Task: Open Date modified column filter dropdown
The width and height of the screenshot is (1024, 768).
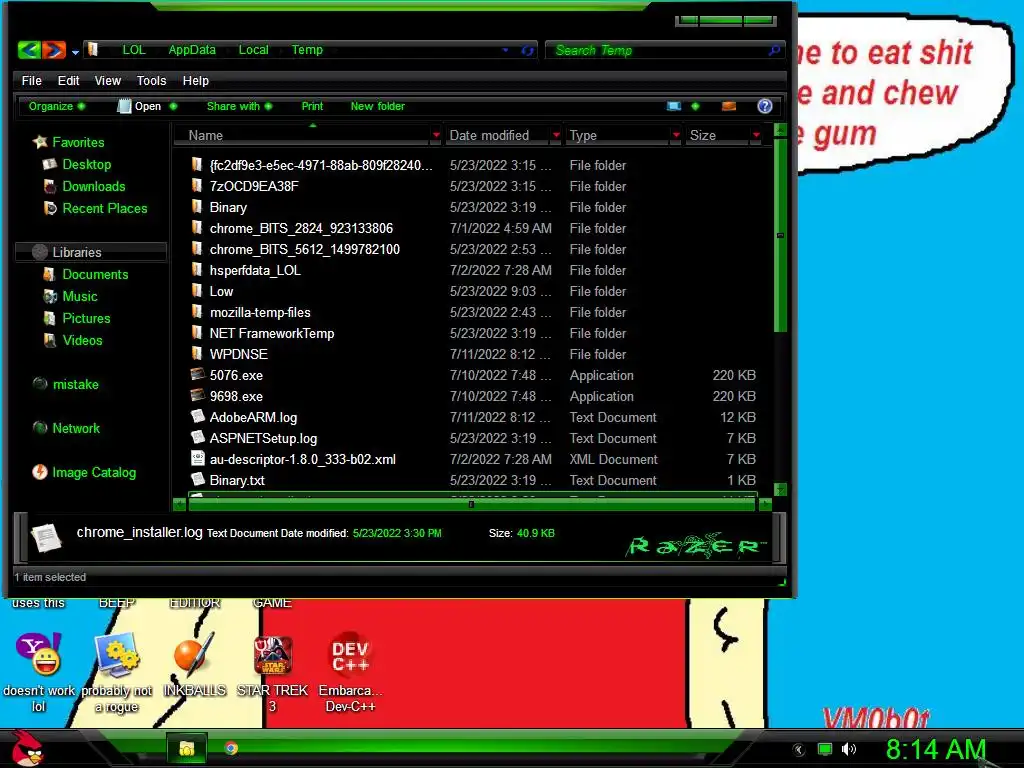Action: (x=556, y=135)
